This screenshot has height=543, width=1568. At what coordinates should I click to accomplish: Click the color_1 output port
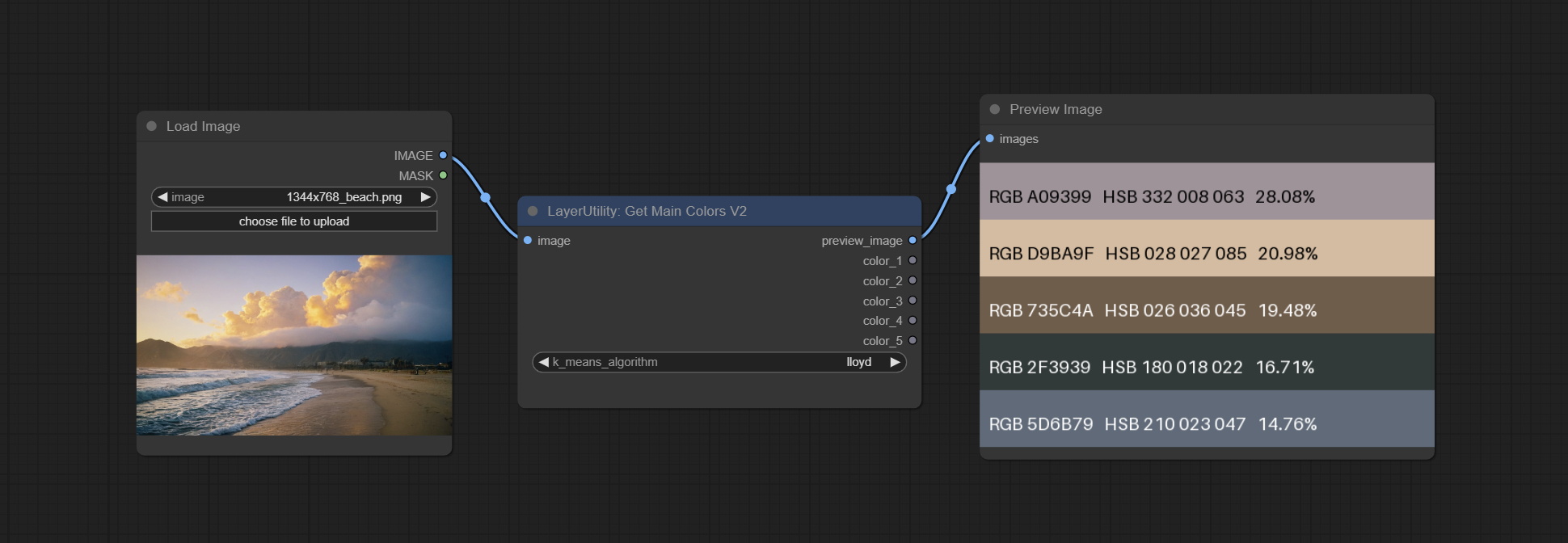point(913,260)
